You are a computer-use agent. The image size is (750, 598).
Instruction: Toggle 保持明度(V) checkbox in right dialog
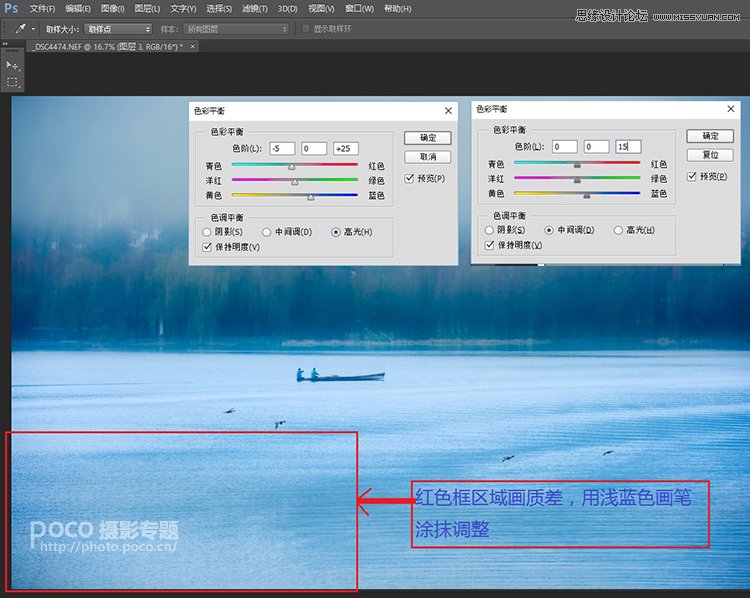[x=489, y=245]
